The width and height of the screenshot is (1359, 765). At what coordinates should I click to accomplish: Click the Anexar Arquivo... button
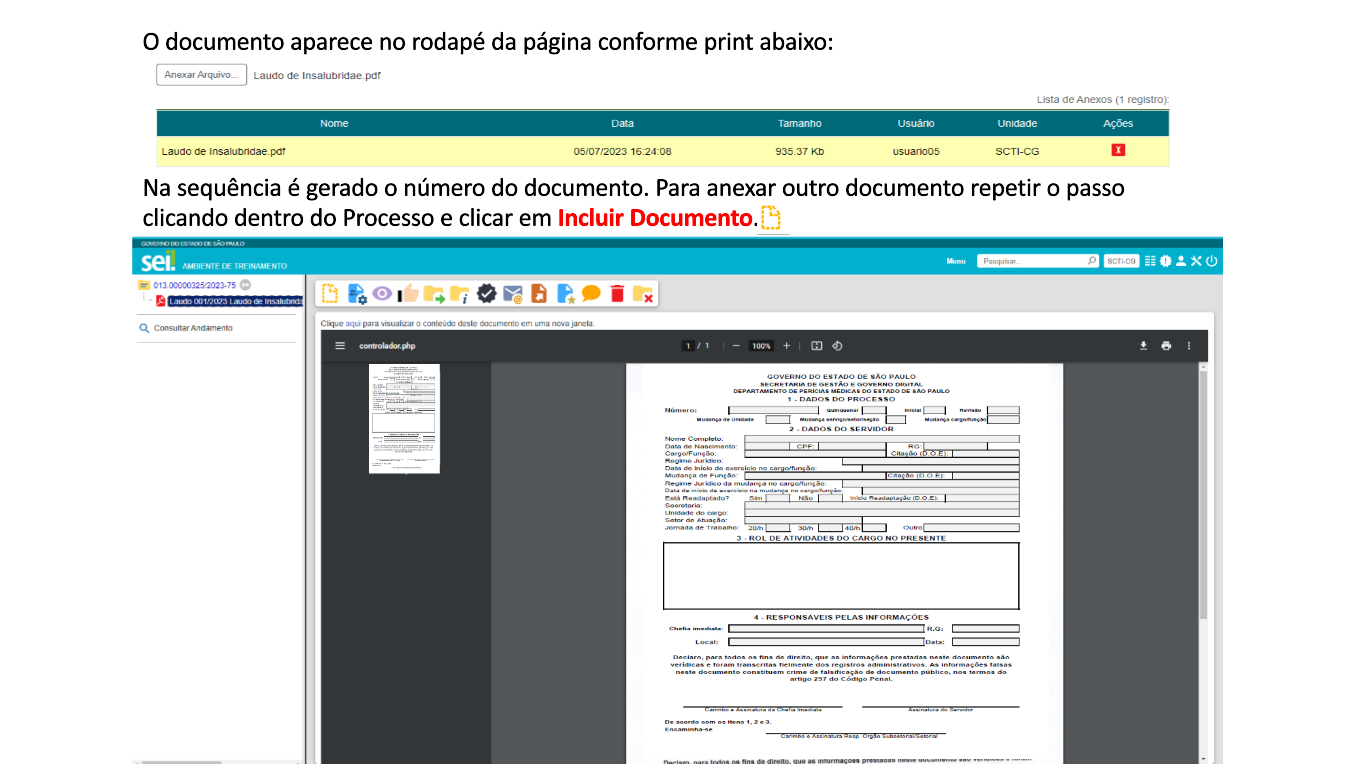pyautogui.click(x=201, y=75)
